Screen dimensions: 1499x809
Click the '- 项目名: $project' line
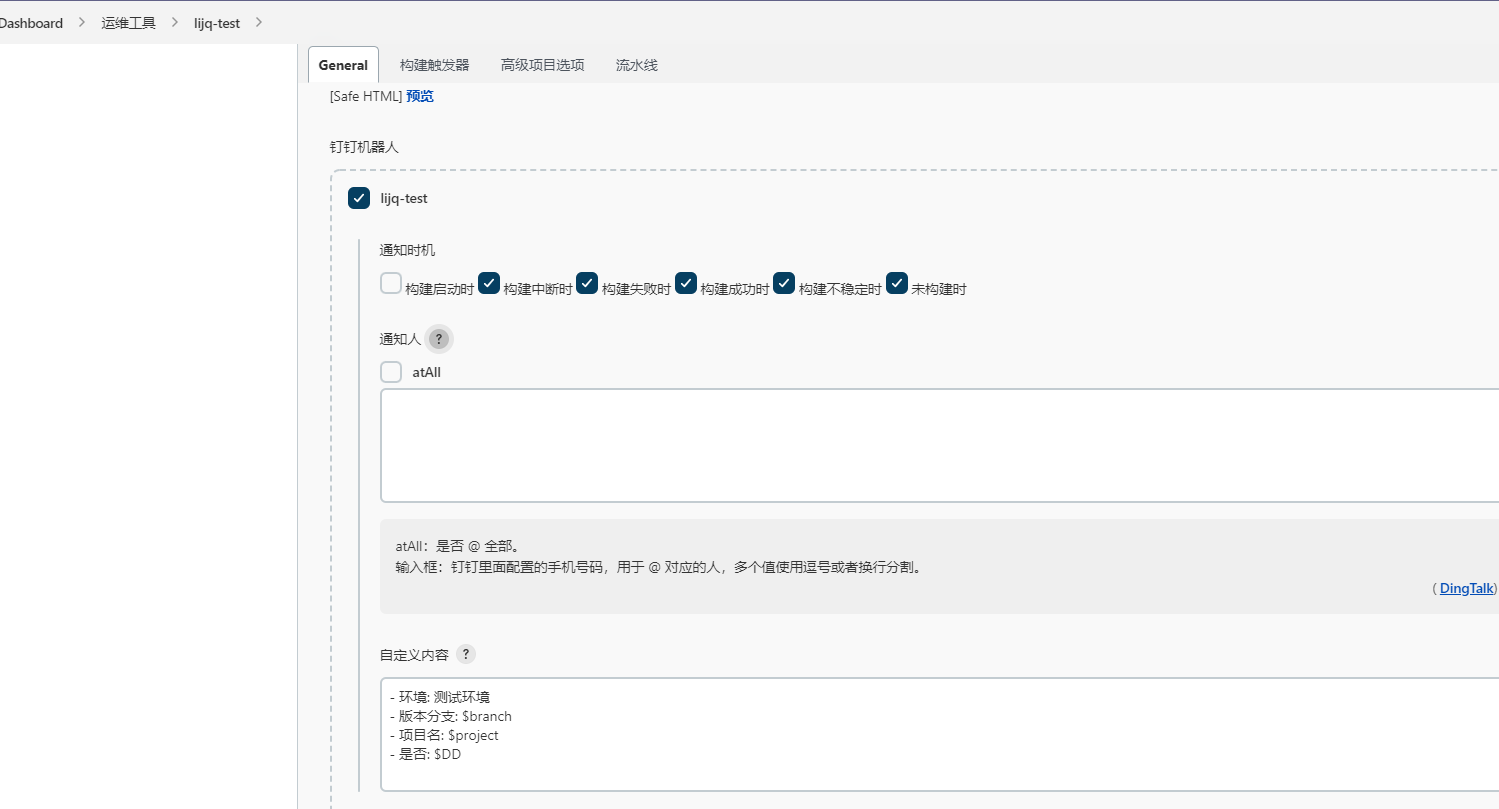pyautogui.click(x=444, y=735)
